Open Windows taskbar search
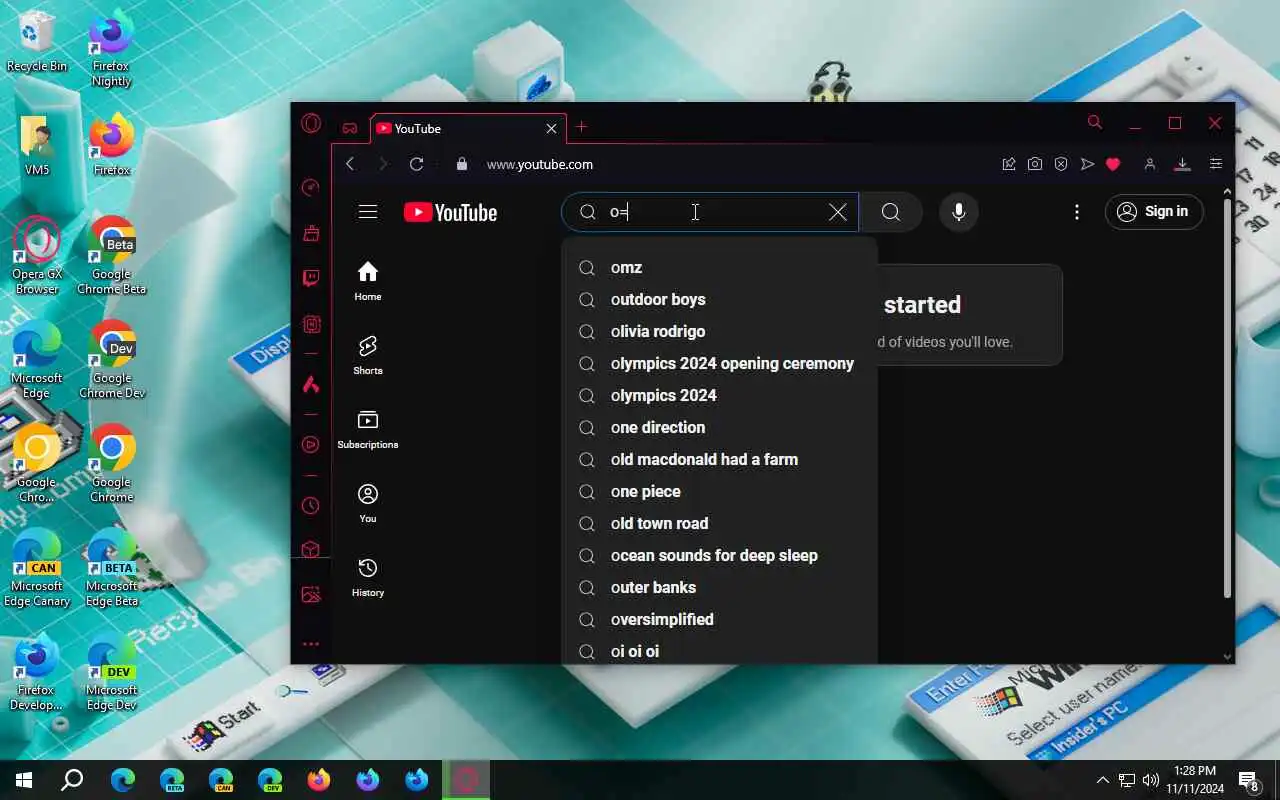The height and width of the screenshot is (800, 1280). pos(72,780)
